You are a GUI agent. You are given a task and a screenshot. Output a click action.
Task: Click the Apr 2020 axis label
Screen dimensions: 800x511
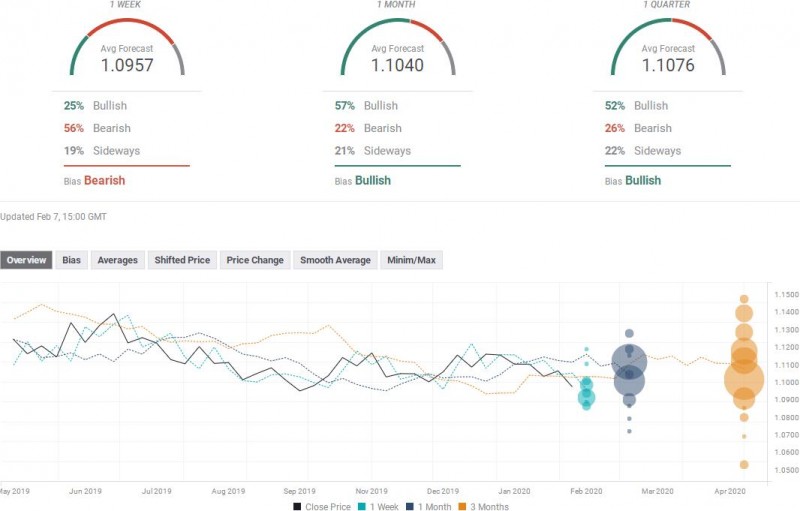coord(730,492)
